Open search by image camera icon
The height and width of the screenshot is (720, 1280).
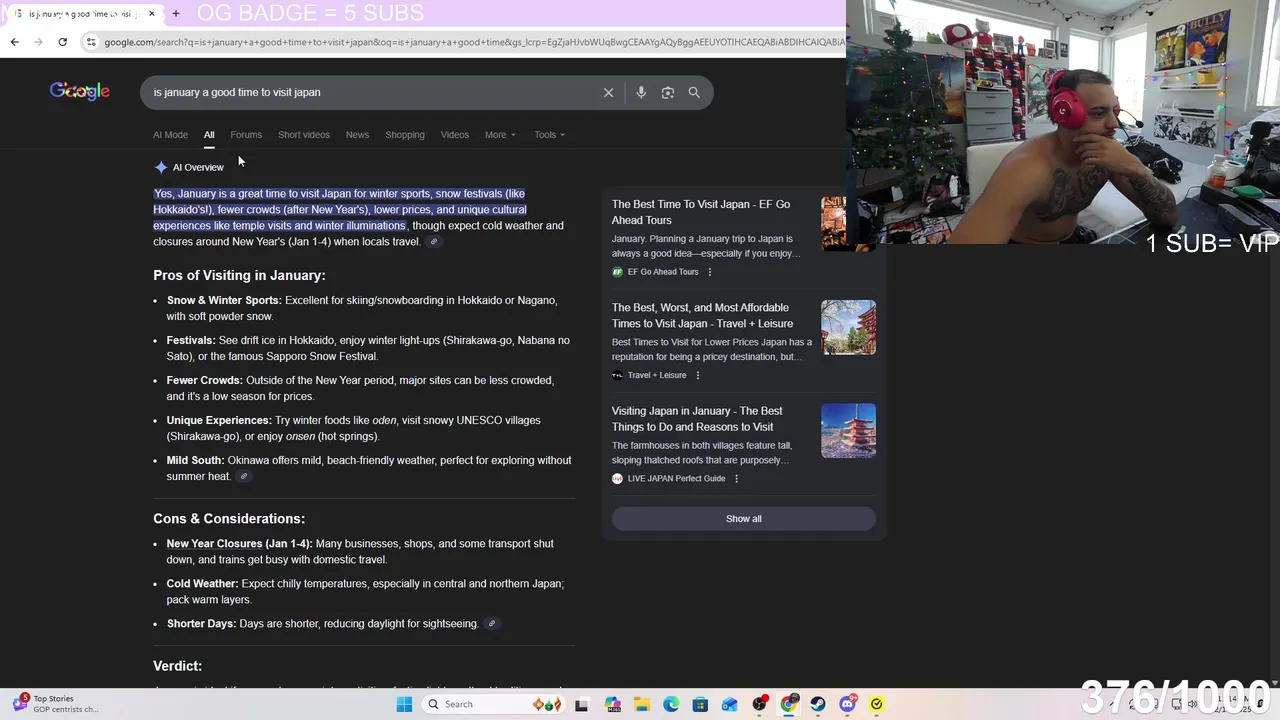click(667, 92)
